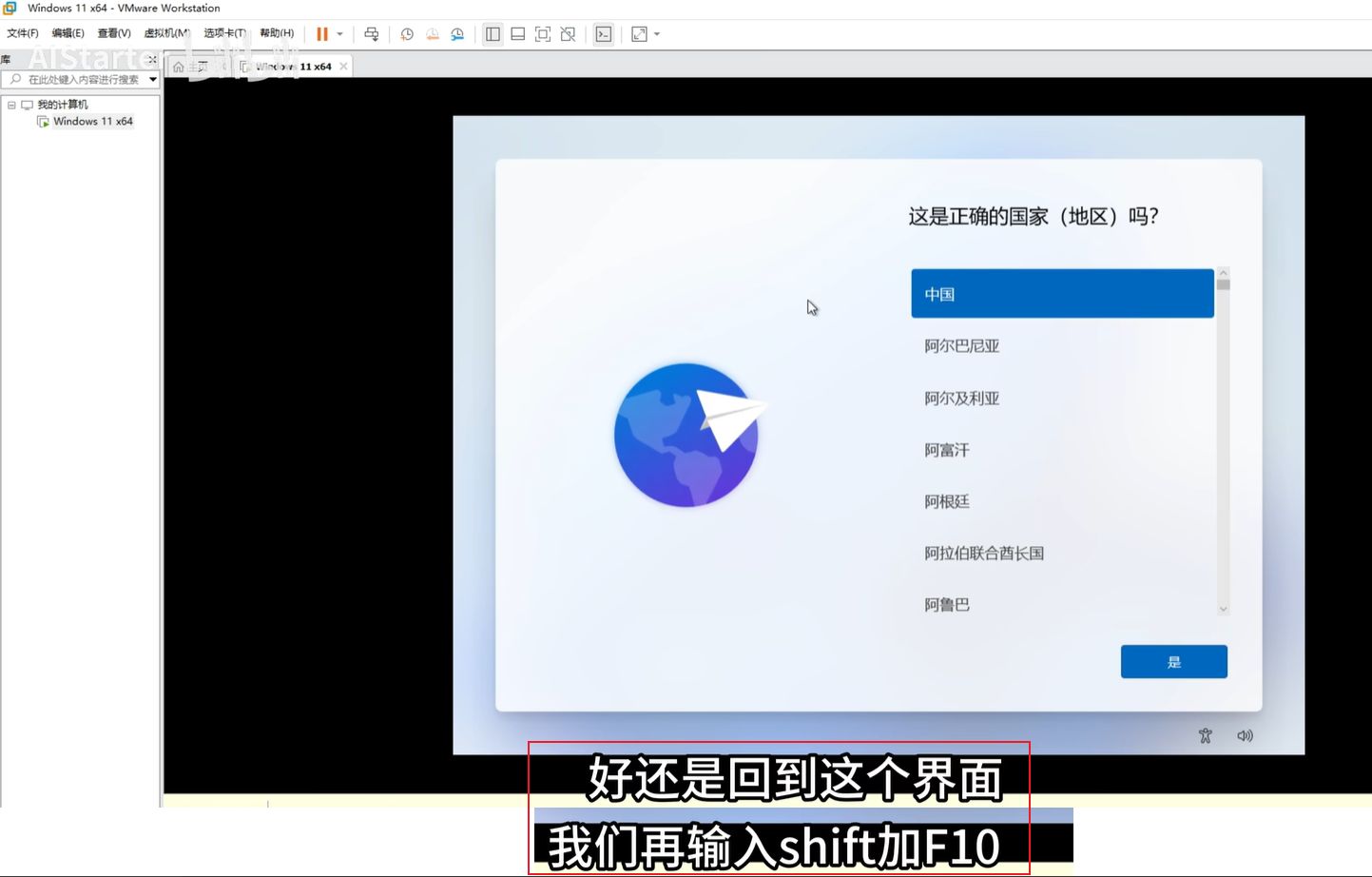Image resolution: width=1372 pixels, height=877 pixels.
Task: Click the country list scroll-down arrow
Action: 1224,609
